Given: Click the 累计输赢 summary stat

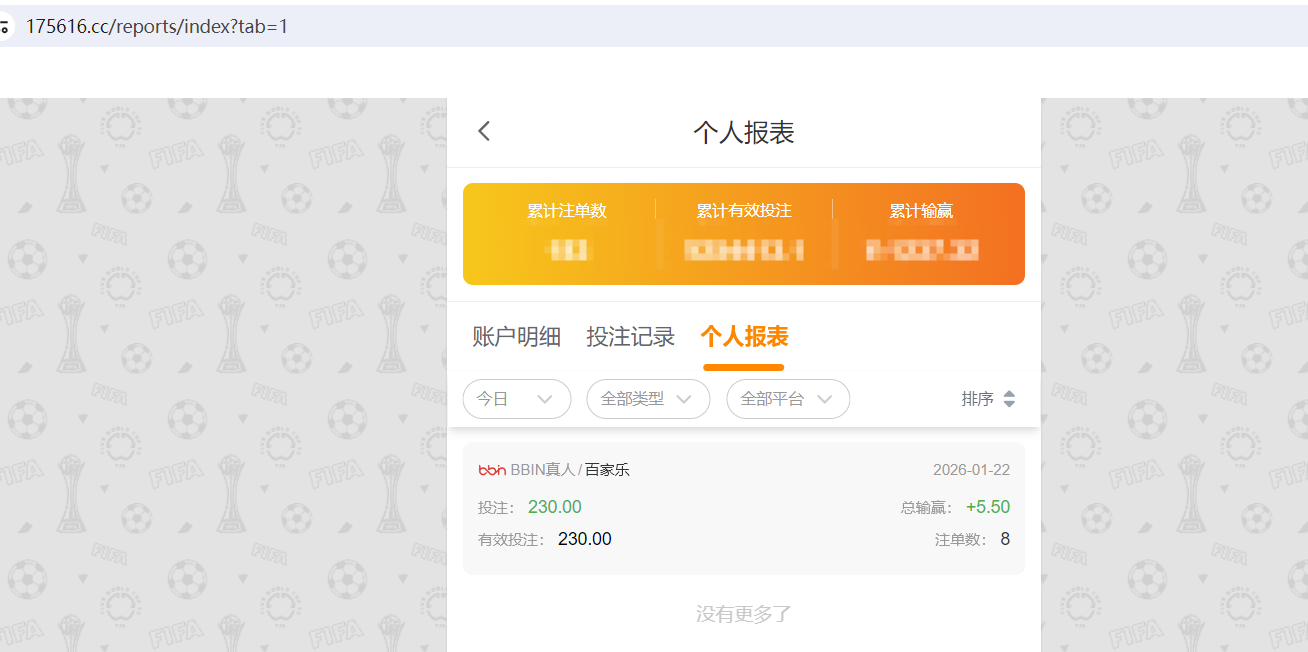Looking at the screenshot, I should pos(921,230).
